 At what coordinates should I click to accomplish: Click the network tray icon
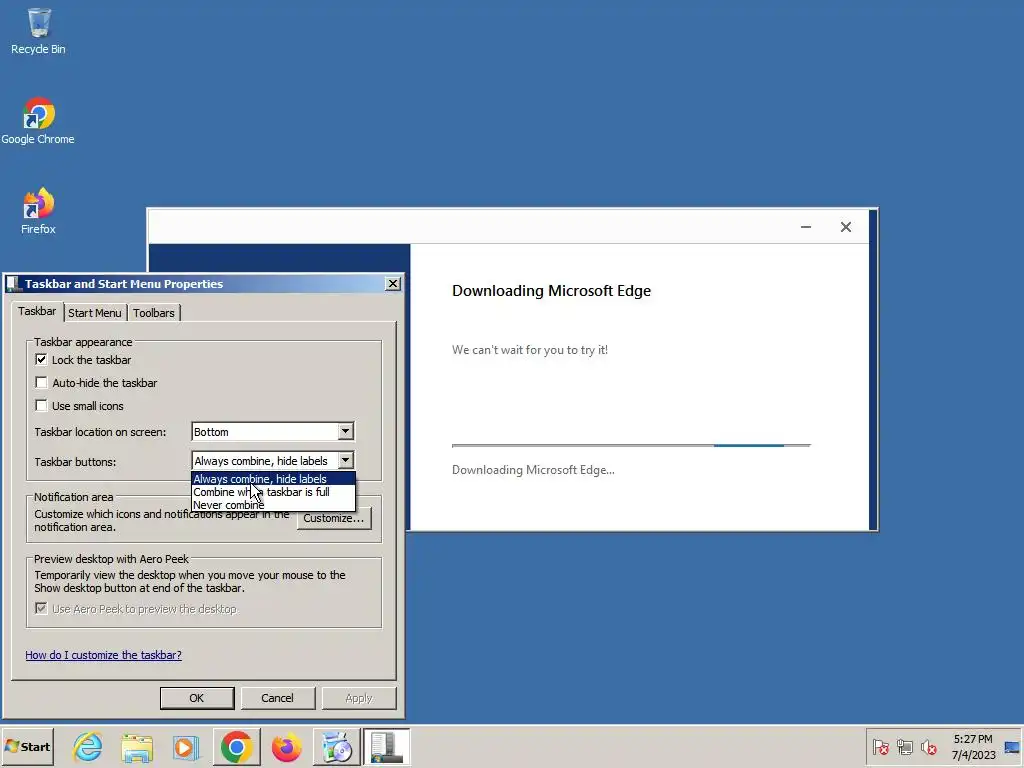click(904, 747)
